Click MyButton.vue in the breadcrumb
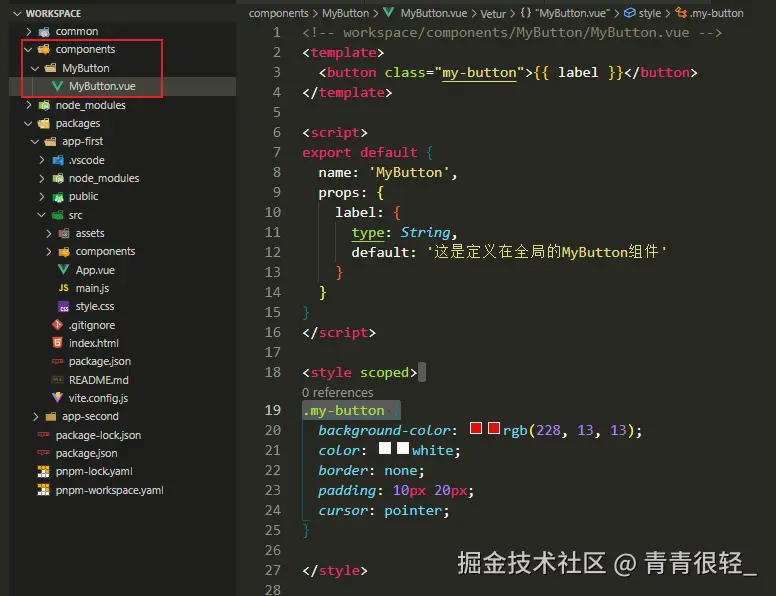Screen dimensions: 776x596 point(434,13)
